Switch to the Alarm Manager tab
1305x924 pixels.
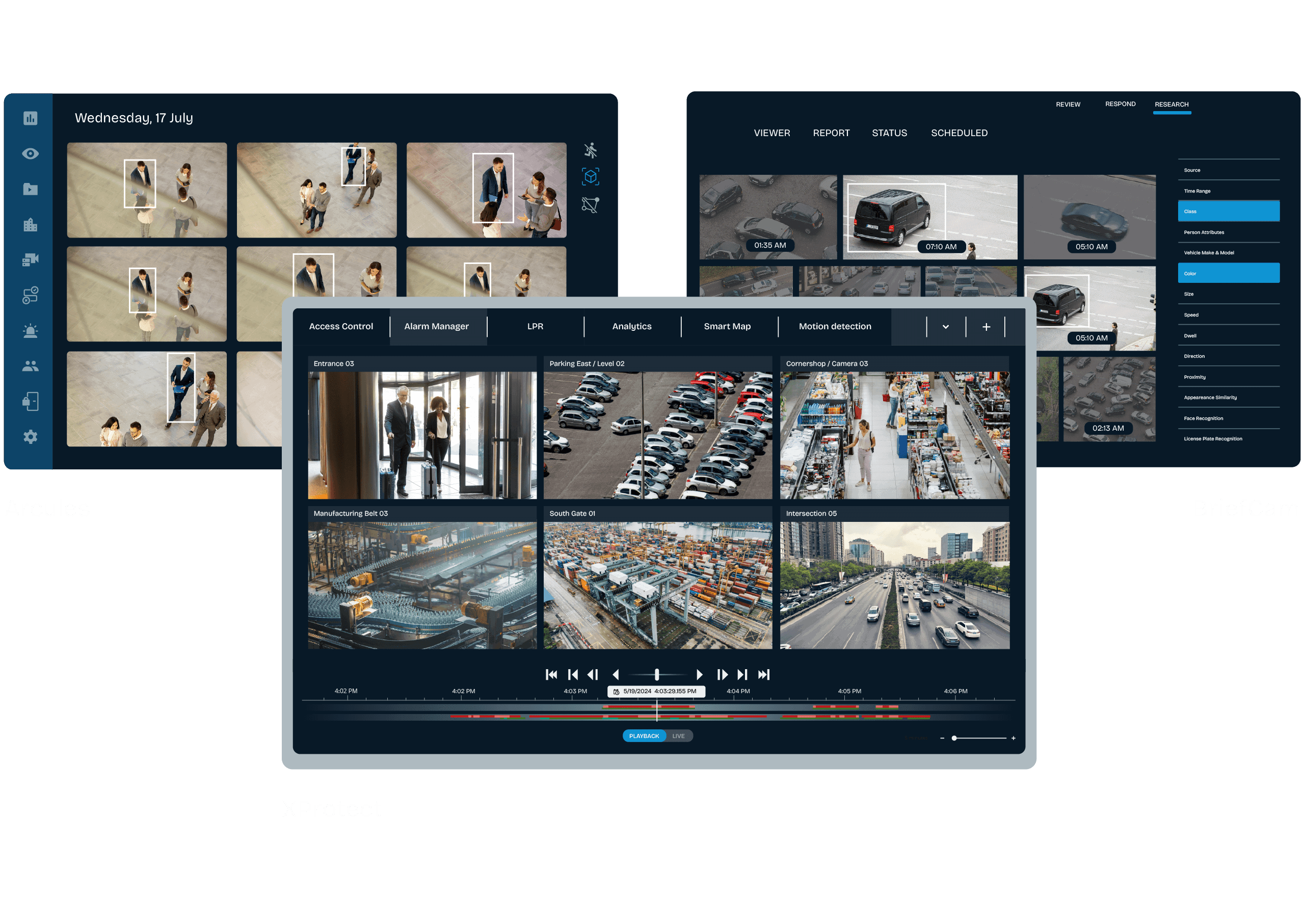point(436,327)
